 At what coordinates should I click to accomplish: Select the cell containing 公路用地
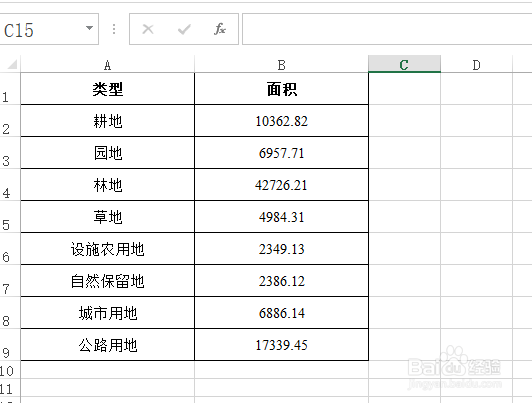click(x=108, y=345)
